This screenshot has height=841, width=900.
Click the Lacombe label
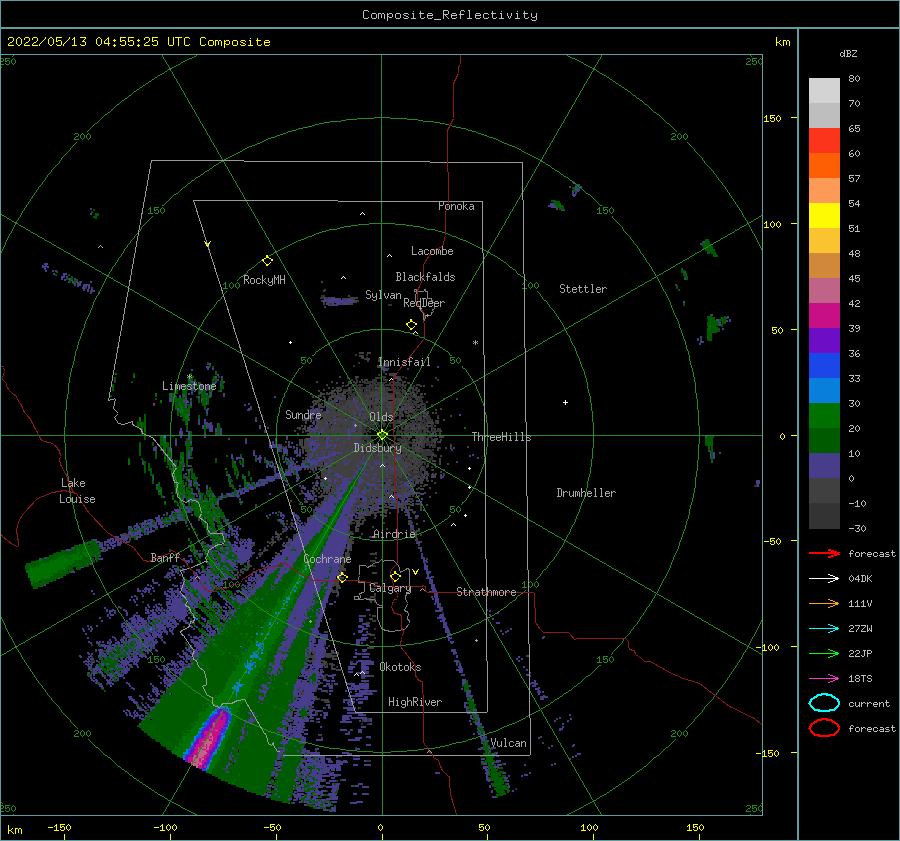point(432,251)
